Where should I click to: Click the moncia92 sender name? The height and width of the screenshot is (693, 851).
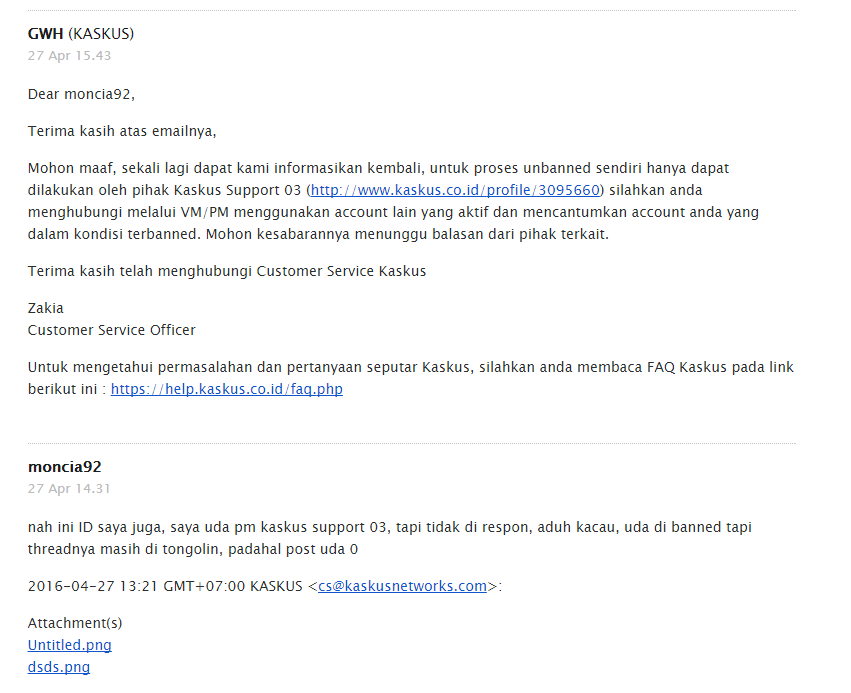[x=65, y=467]
